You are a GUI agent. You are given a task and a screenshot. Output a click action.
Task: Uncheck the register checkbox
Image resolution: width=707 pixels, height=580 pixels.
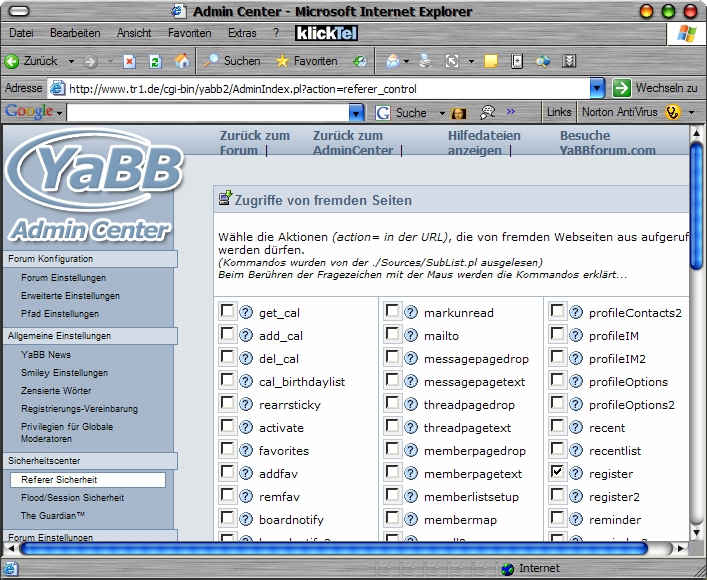[x=557, y=472]
